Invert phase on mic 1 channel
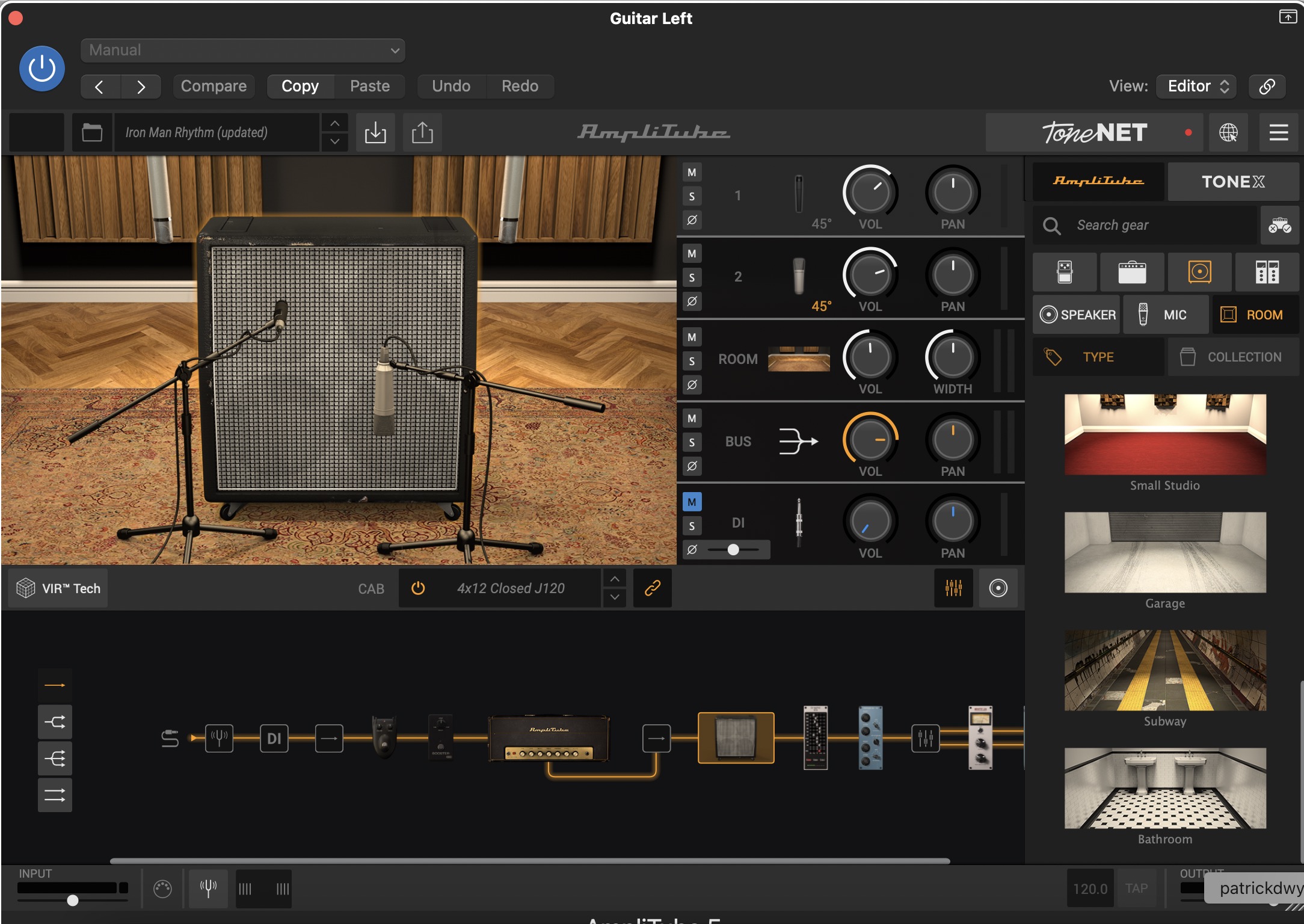The height and width of the screenshot is (924, 1304). 692,220
